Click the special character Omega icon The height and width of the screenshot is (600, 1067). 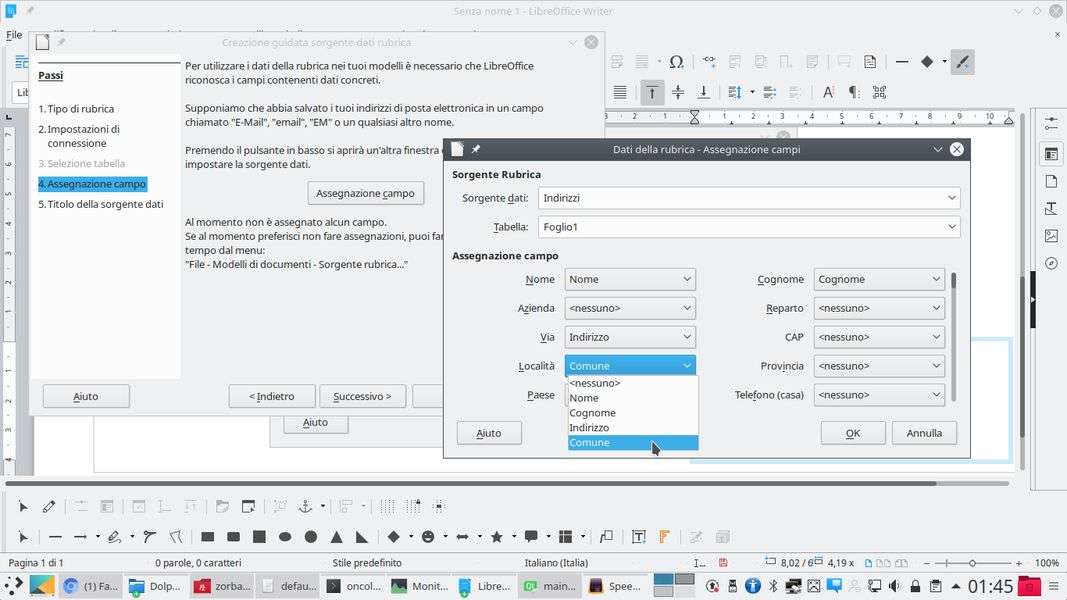[x=676, y=62]
